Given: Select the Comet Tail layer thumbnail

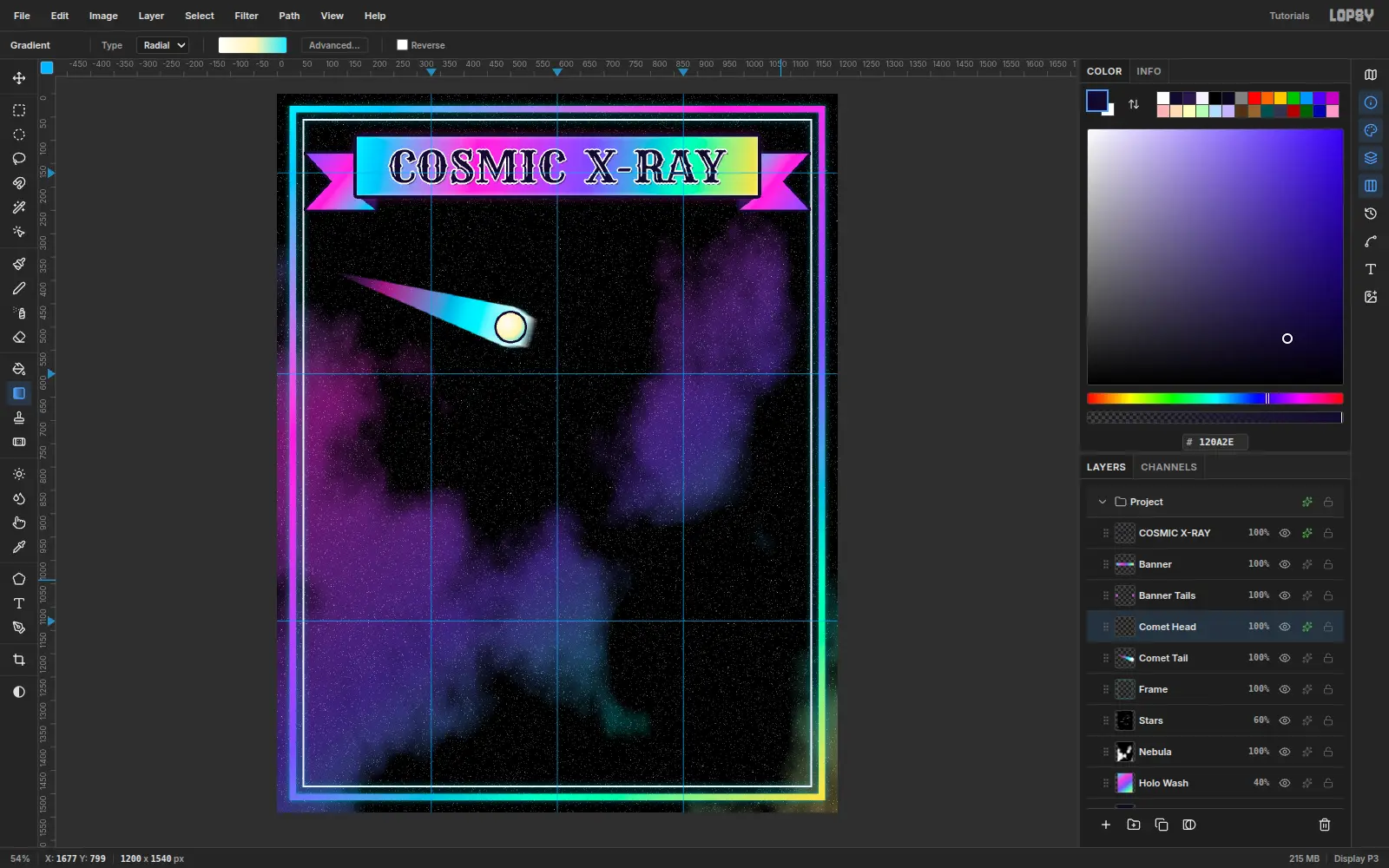Looking at the screenshot, I should (1125, 658).
